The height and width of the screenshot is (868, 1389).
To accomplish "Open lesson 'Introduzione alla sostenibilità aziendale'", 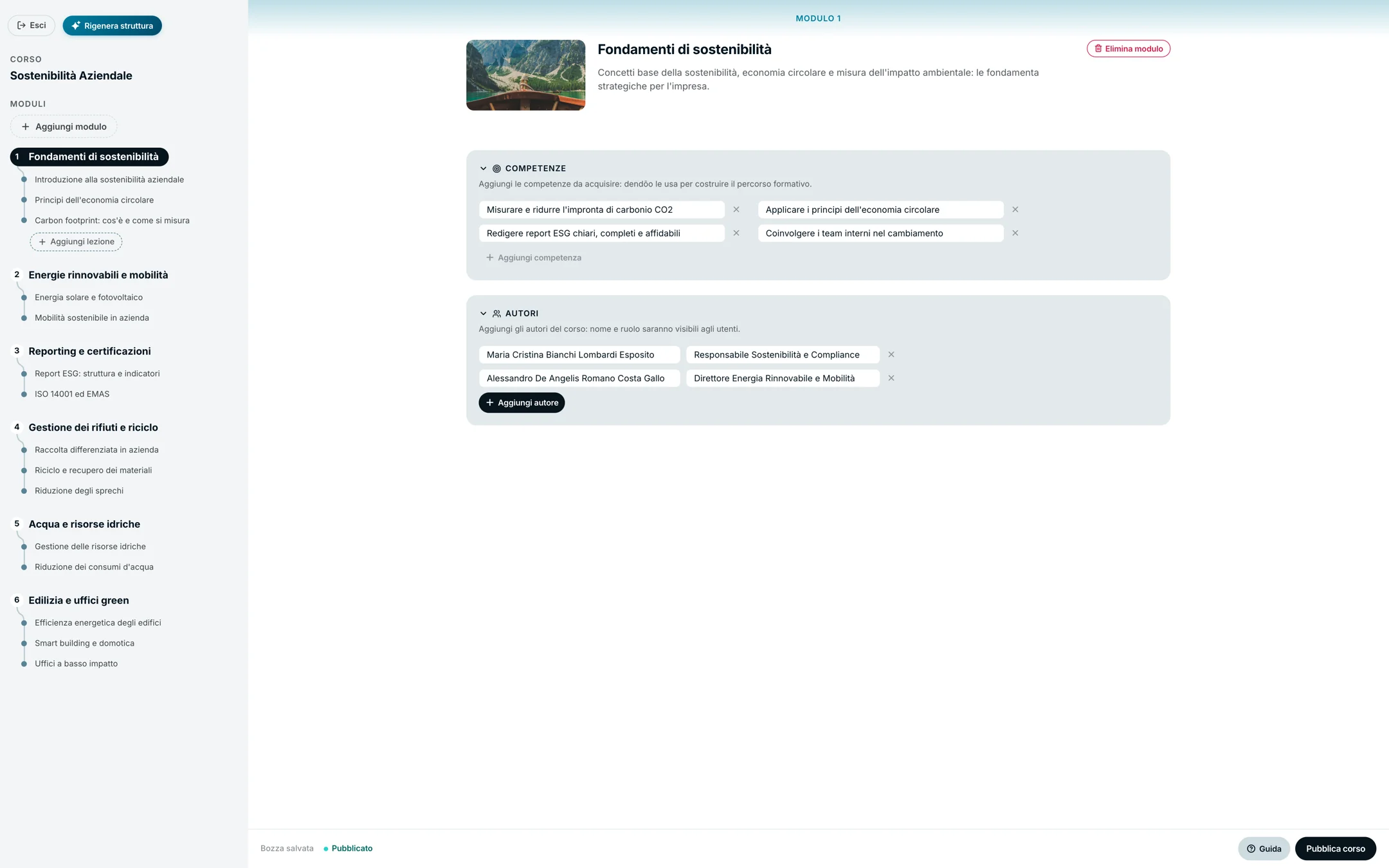I will pos(109,180).
